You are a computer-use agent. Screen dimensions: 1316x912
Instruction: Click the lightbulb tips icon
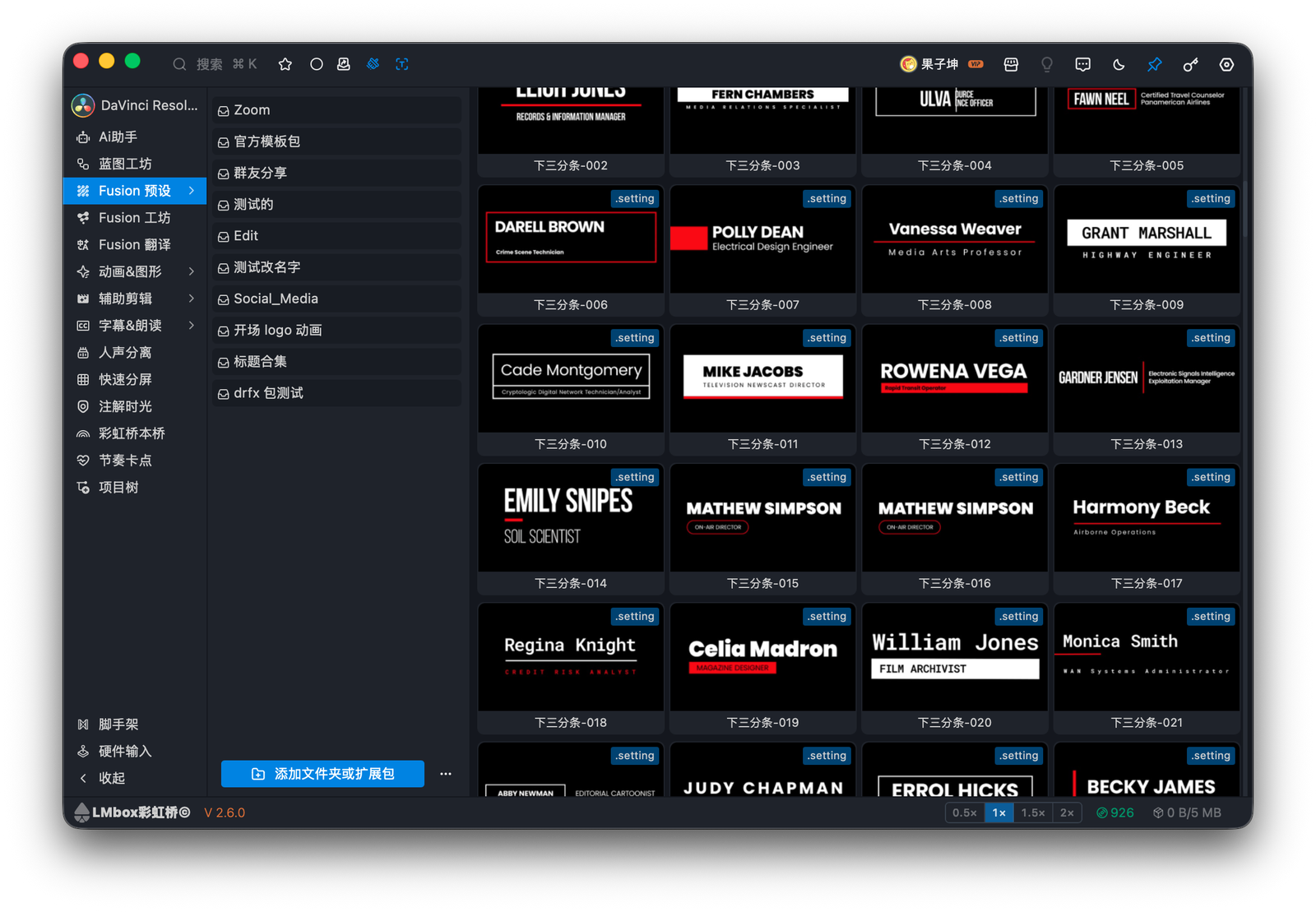[x=1047, y=64]
